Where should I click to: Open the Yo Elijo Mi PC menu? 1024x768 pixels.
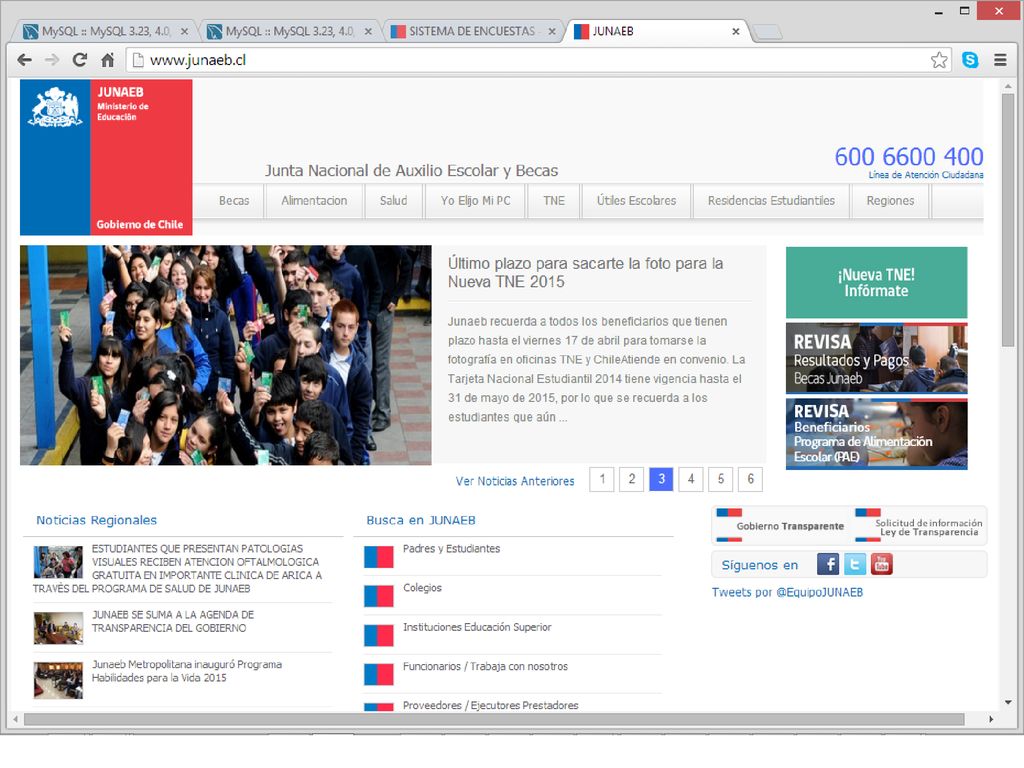click(x=475, y=200)
